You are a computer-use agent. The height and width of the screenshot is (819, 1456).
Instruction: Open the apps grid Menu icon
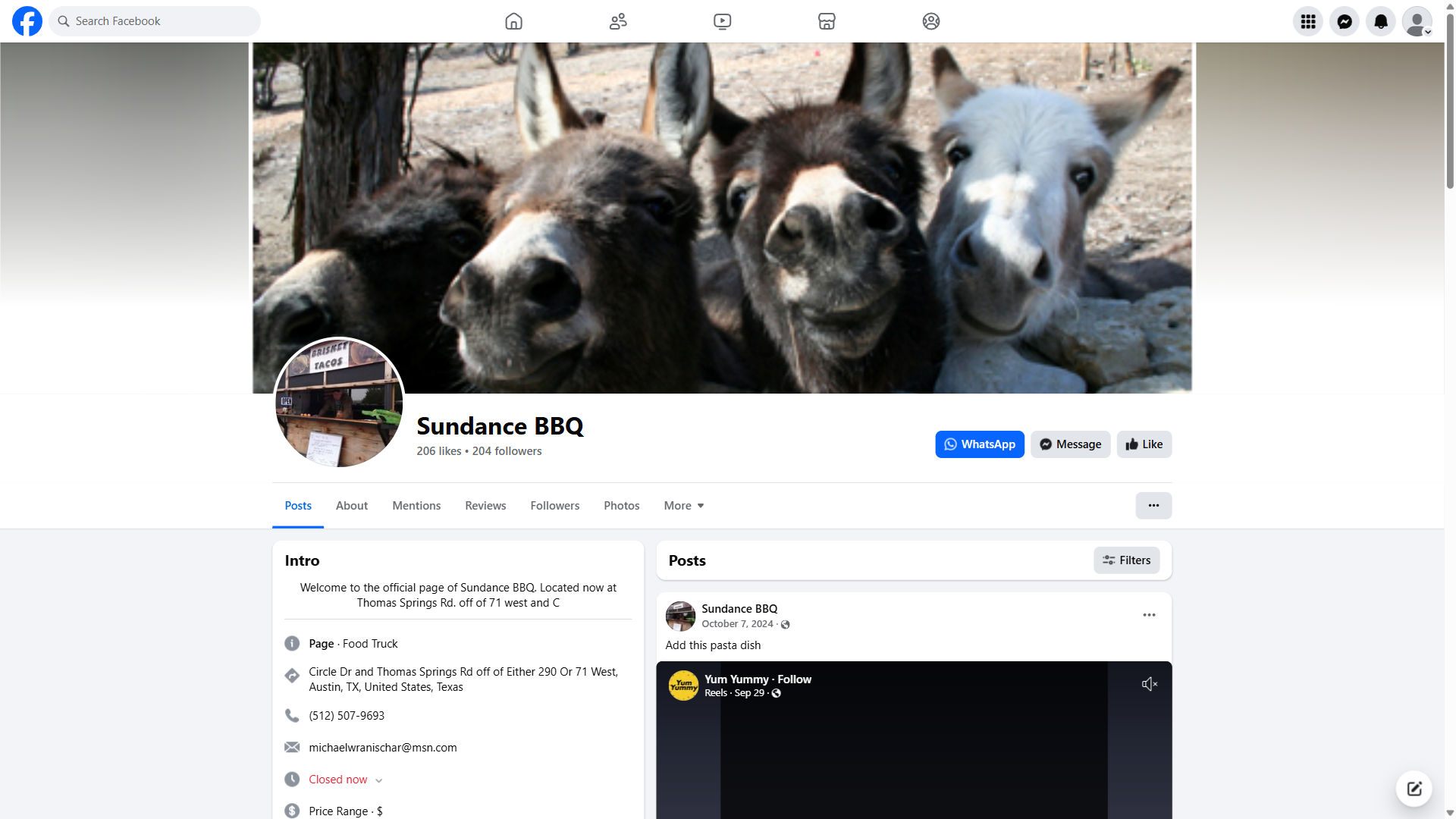[1307, 21]
